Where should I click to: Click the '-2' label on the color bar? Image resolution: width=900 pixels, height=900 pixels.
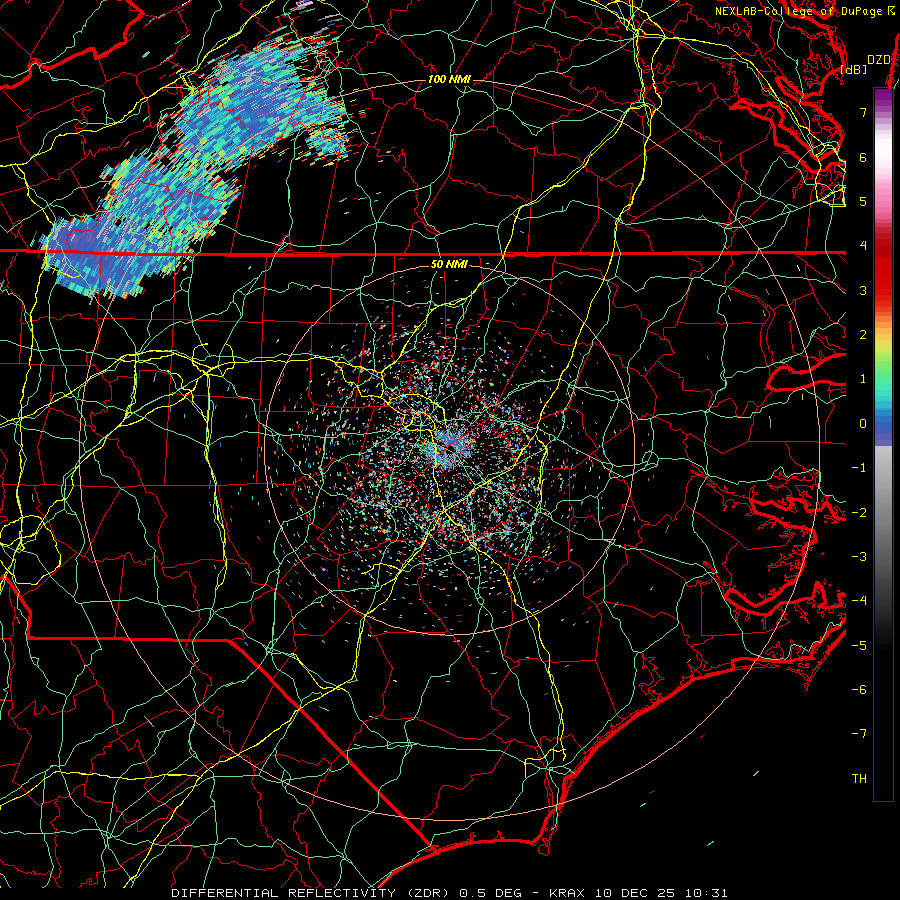tap(859, 512)
